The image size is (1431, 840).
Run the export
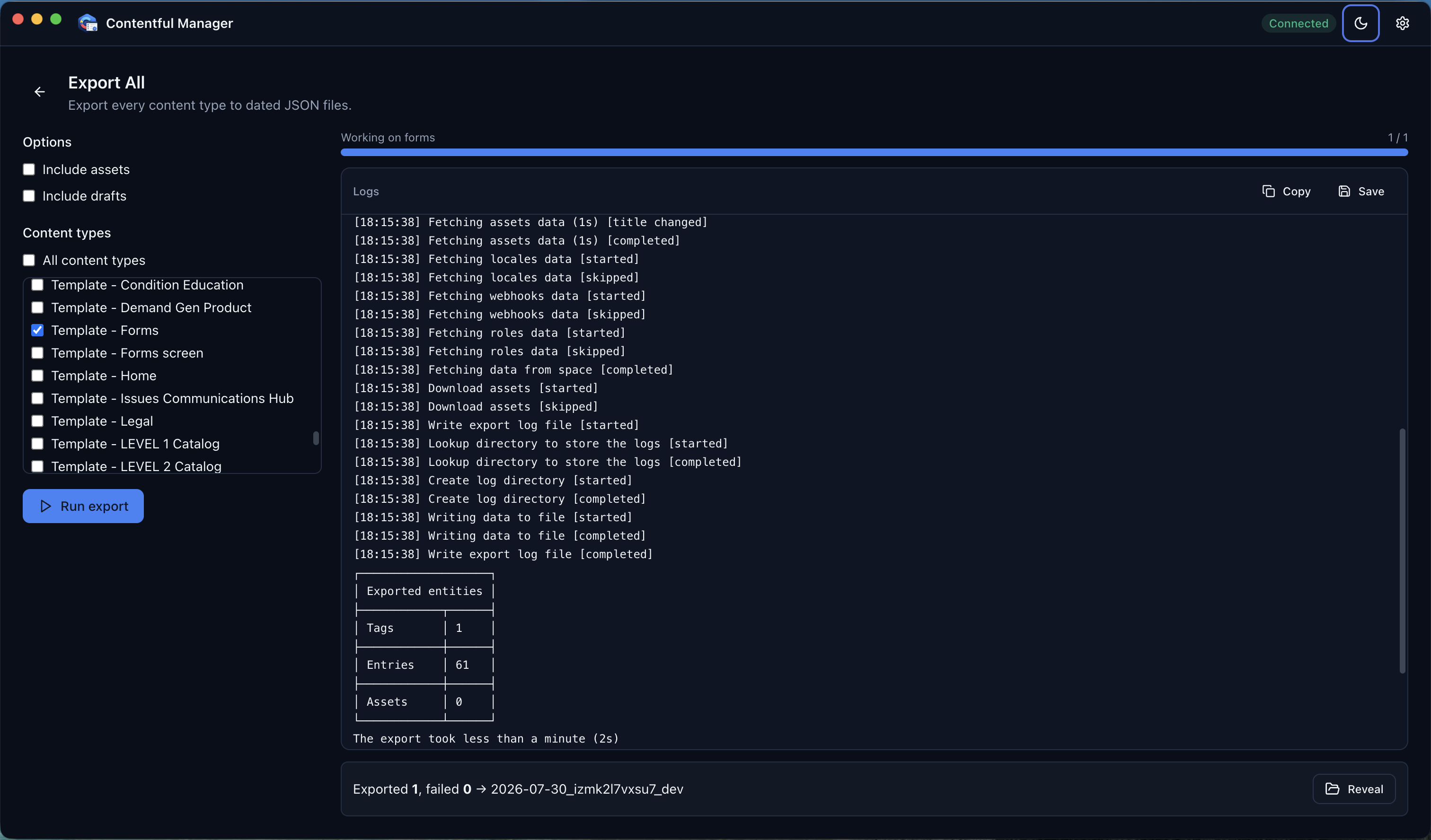[x=83, y=506]
